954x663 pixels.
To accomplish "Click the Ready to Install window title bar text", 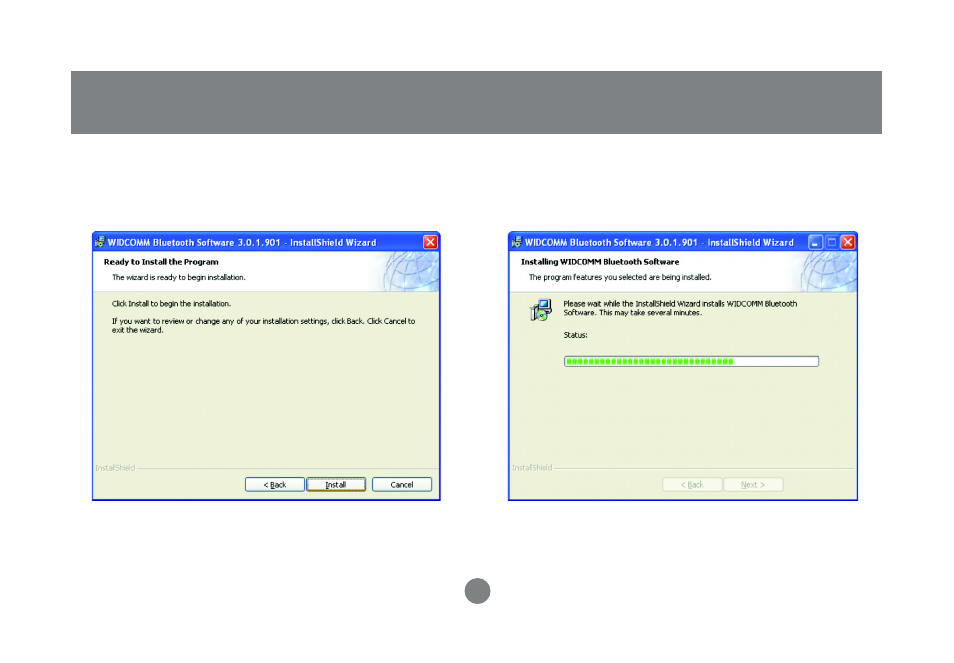I will (x=242, y=242).
